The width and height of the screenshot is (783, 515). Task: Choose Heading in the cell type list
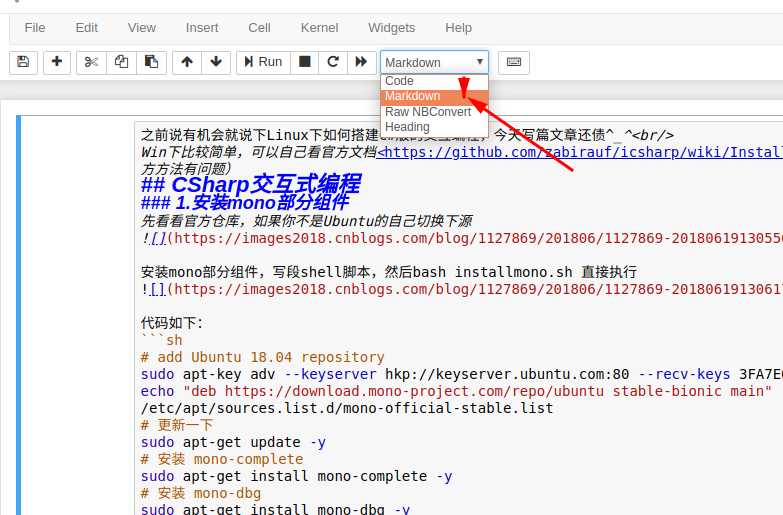pyautogui.click(x=434, y=127)
